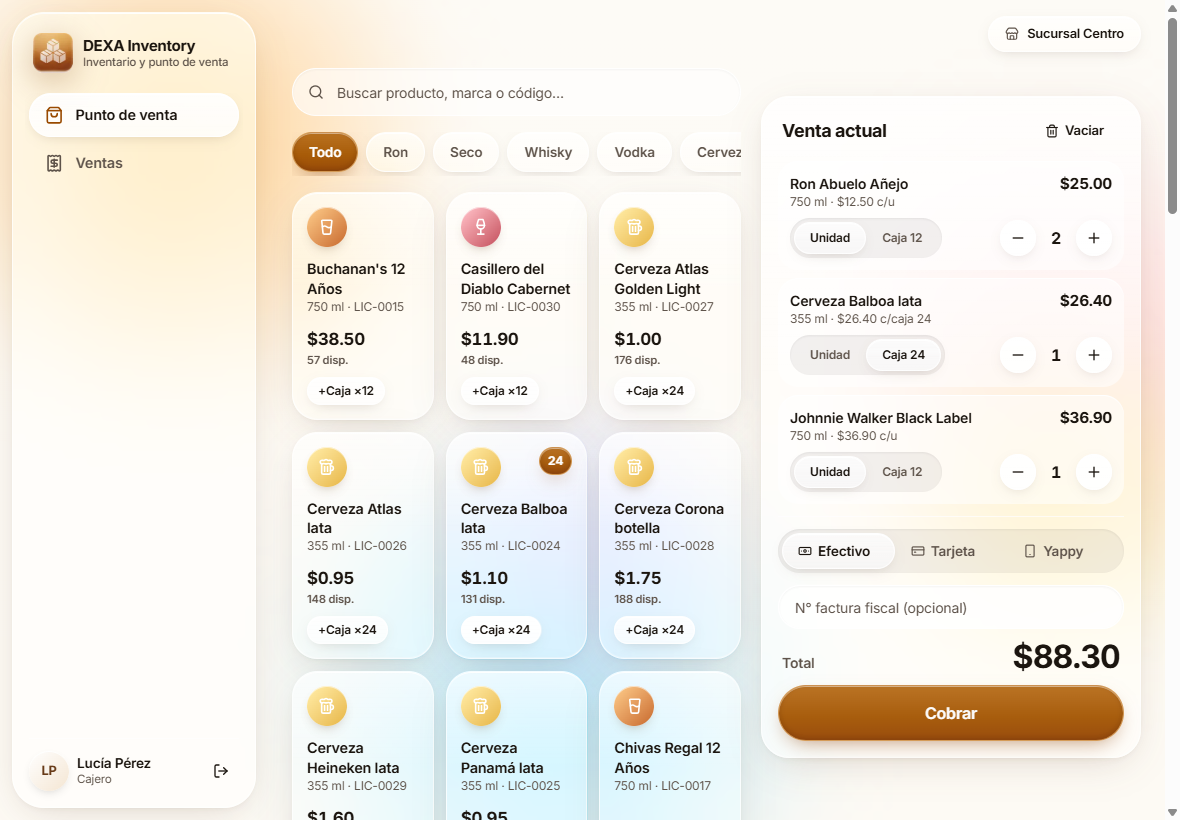Add Cerveza Atlas lata Caja ×24

coord(347,630)
